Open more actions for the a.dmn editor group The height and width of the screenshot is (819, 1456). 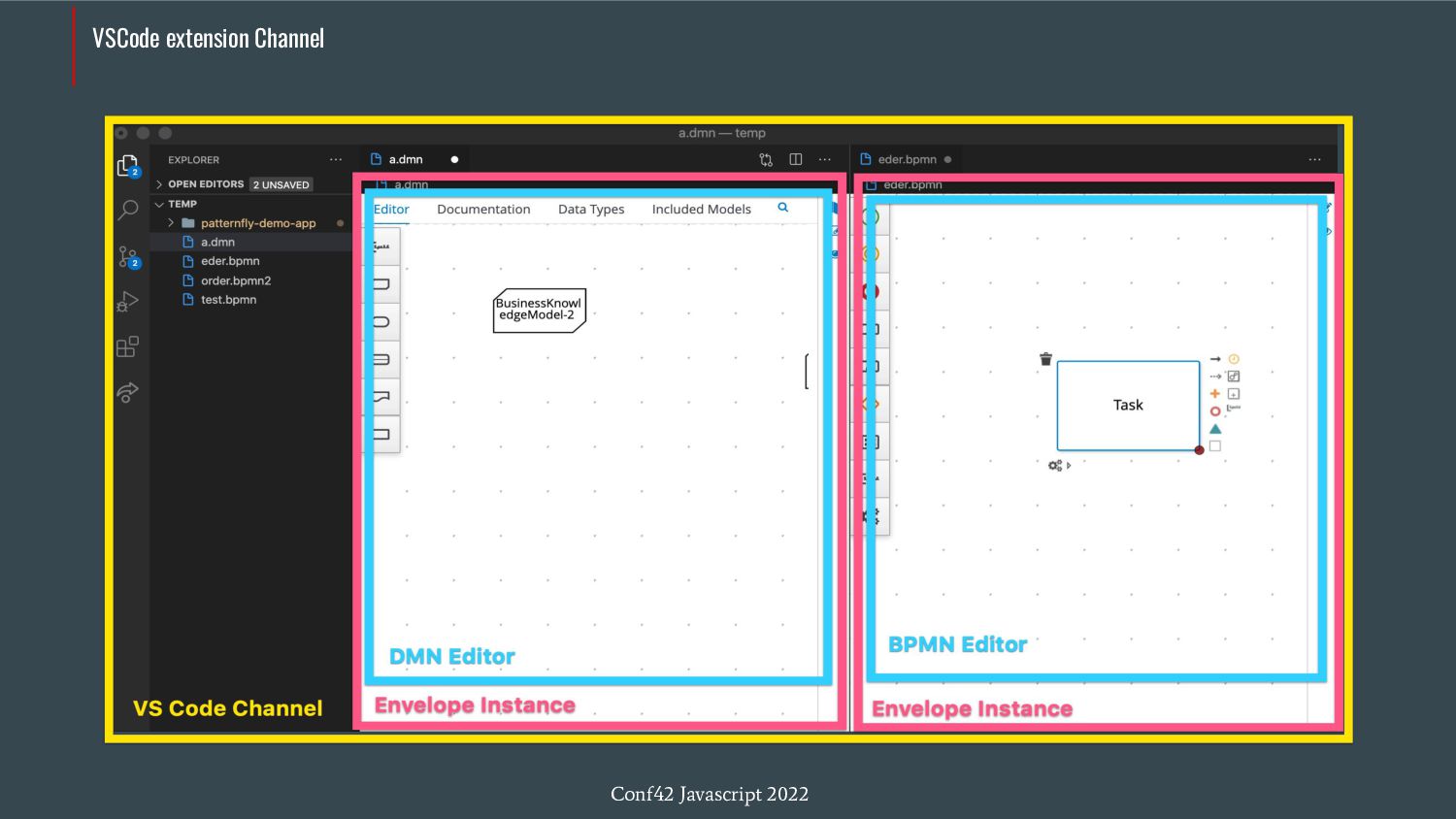click(x=825, y=159)
